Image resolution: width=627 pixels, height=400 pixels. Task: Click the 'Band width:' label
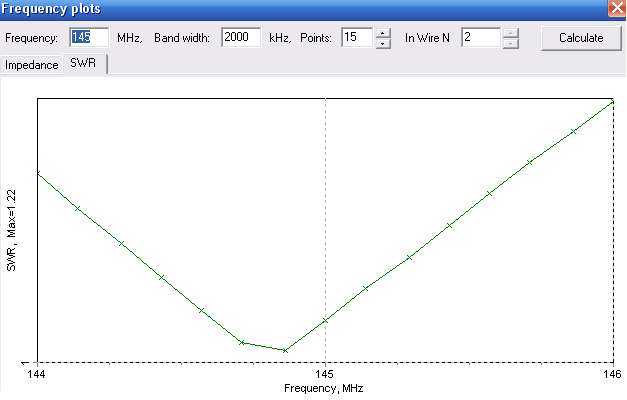tap(182, 38)
